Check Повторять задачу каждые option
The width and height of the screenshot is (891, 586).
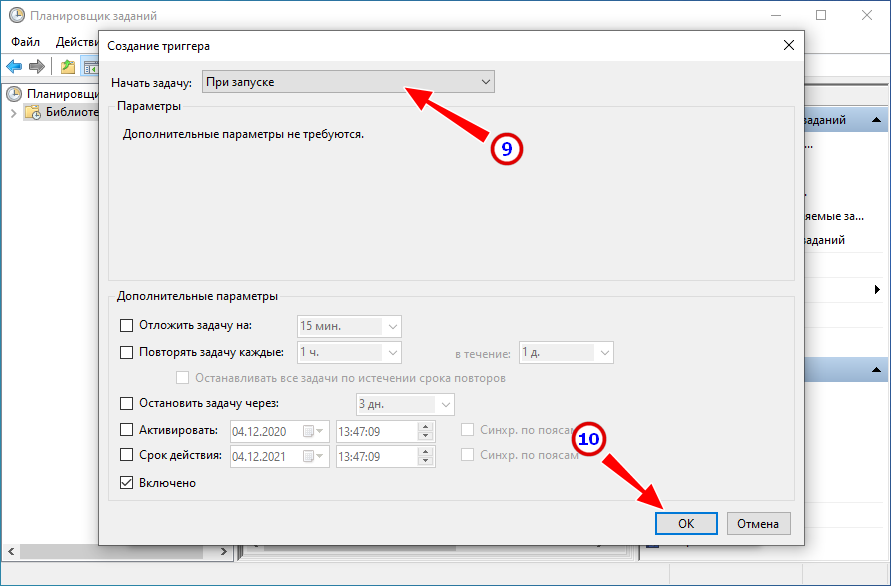pos(126,352)
